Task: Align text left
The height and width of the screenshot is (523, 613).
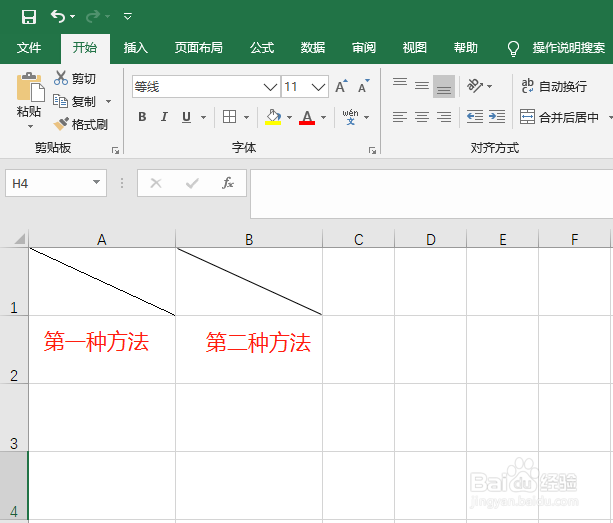Action: tap(400, 117)
